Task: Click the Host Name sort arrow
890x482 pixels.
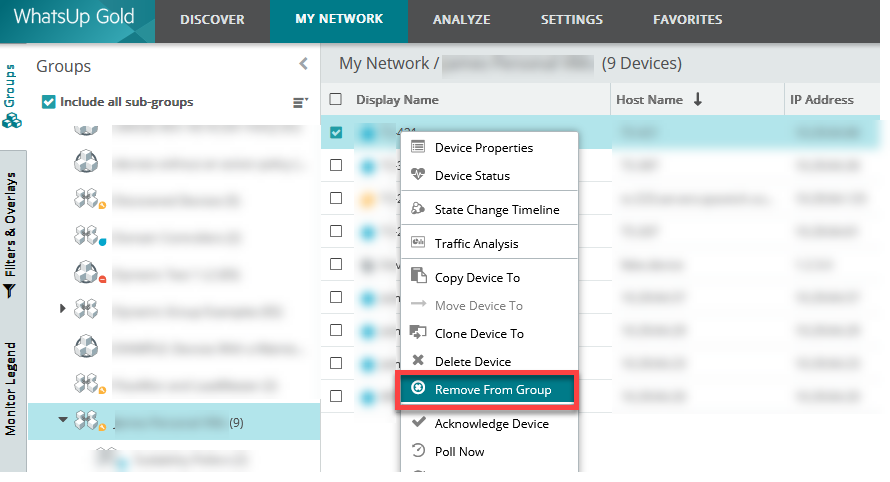Action: (x=698, y=100)
